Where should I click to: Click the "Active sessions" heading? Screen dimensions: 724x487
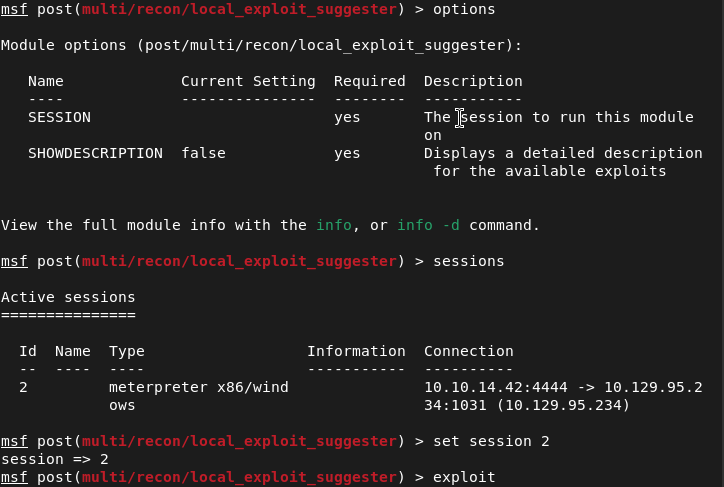[68, 297]
